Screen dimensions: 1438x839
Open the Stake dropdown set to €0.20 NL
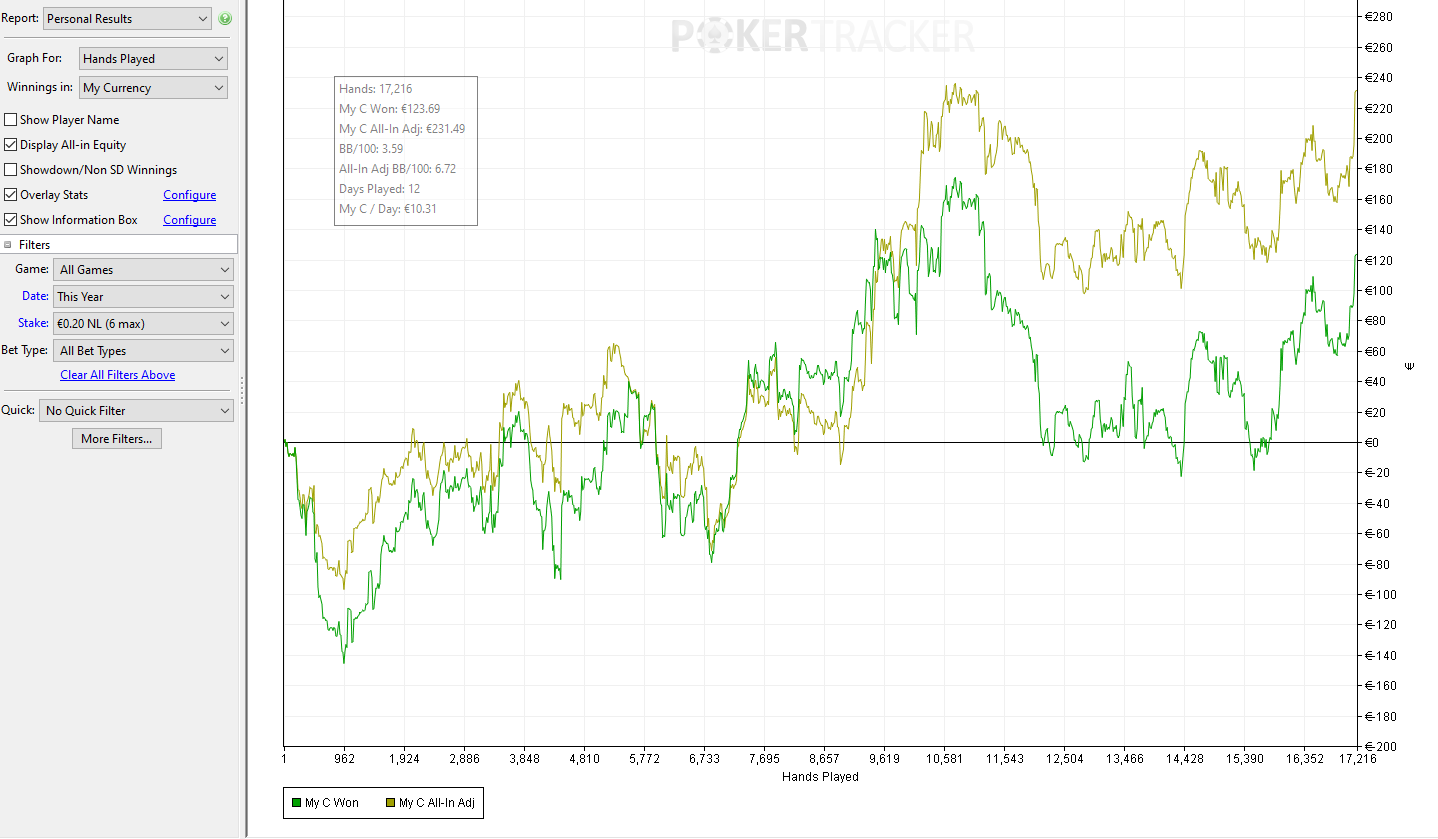pos(143,324)
